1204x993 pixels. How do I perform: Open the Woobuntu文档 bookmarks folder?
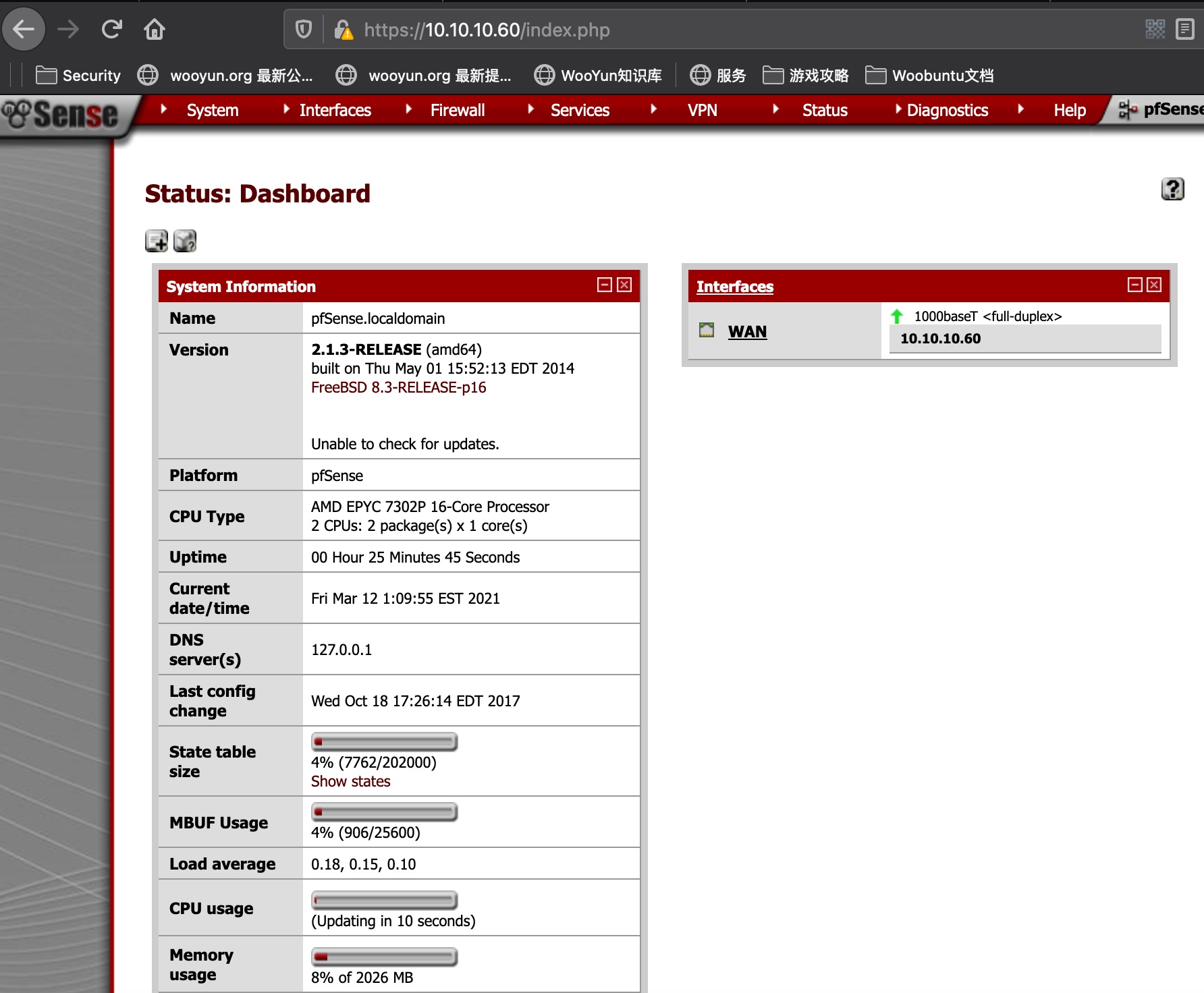coord(929,75)
